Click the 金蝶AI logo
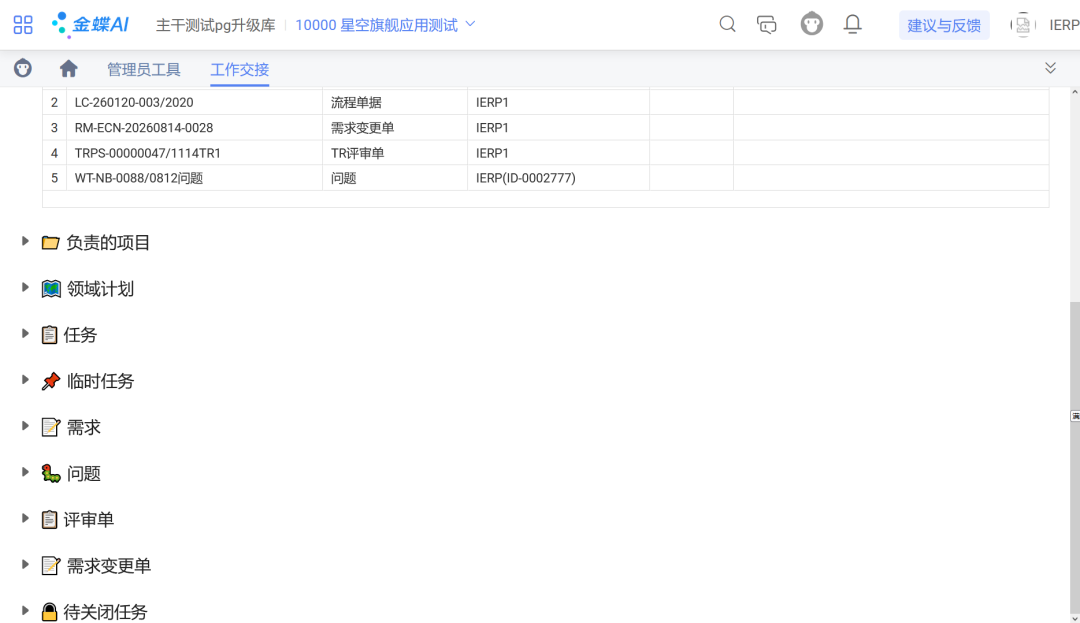Viewport: 1080px width, 623px height. pos(90,25)
